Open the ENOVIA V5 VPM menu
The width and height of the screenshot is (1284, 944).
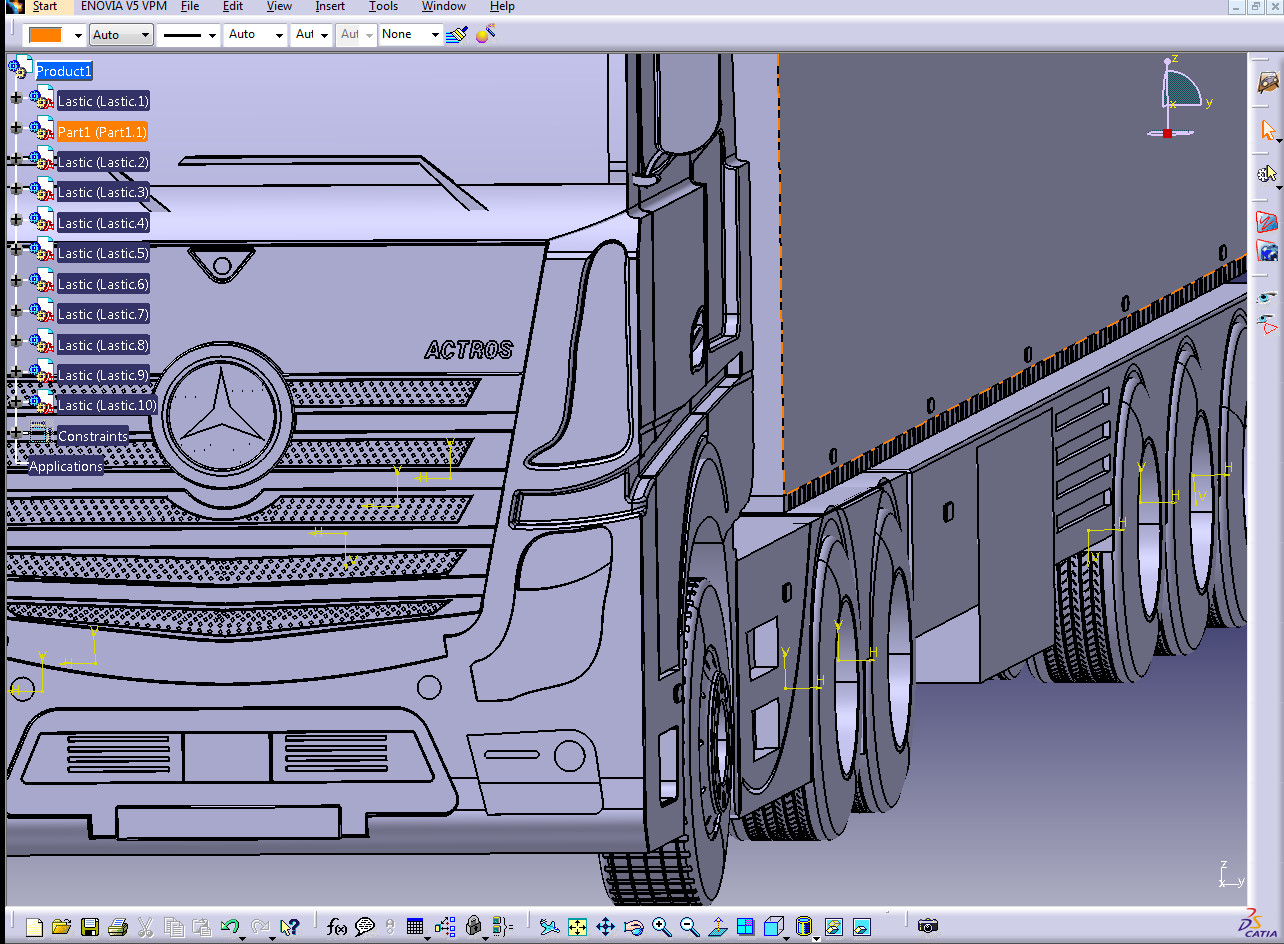point(124,6)
